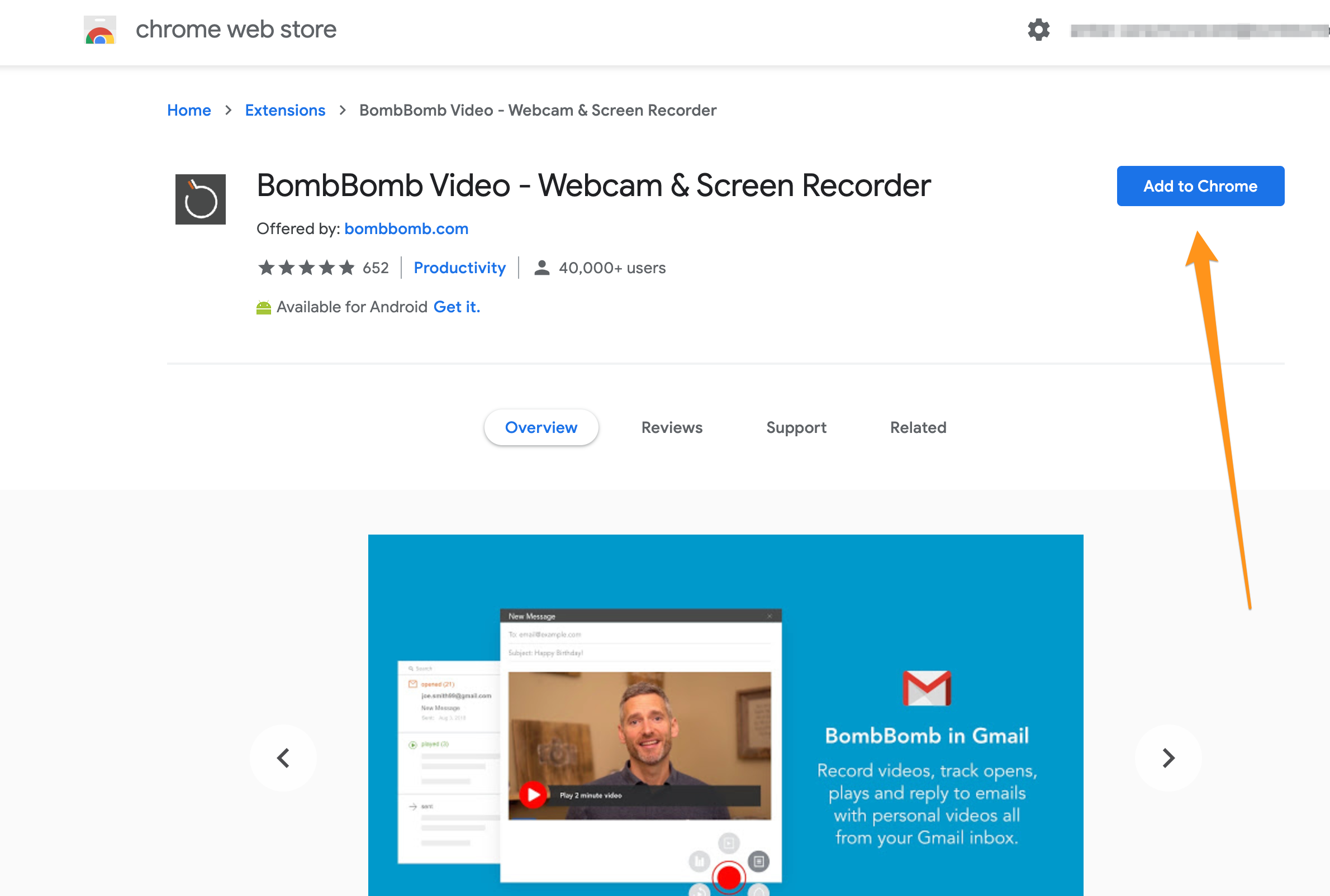Click Home breadcrumb link

coord(188,110)
